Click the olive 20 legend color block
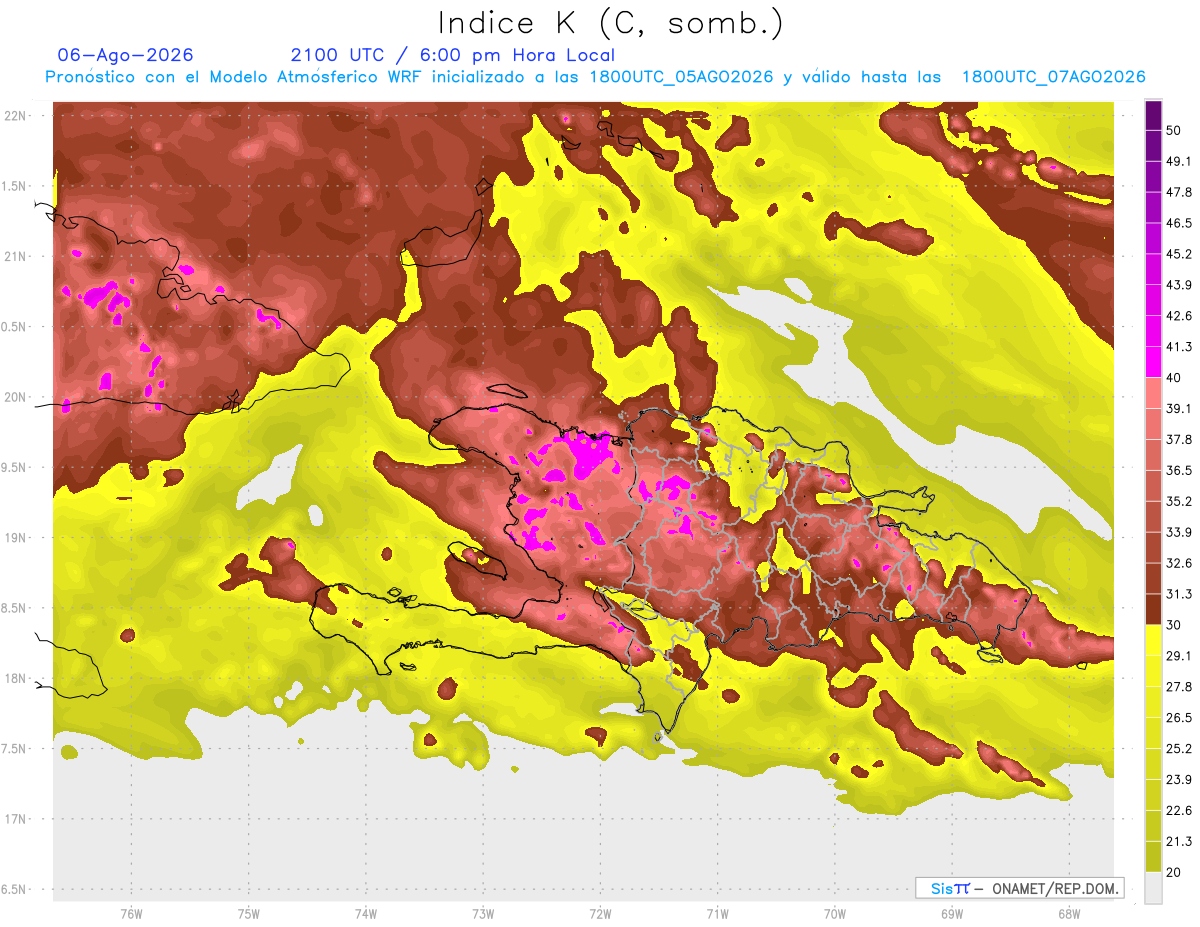Screen dimensions: 1200x927 1153,857
